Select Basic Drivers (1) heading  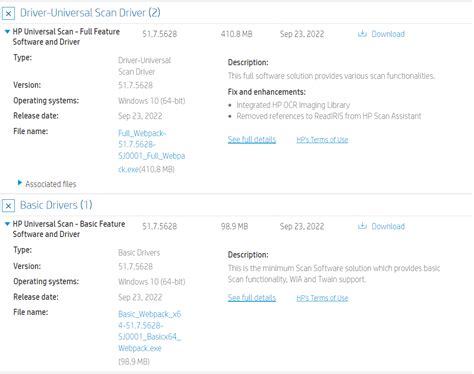tap(56, 205)
